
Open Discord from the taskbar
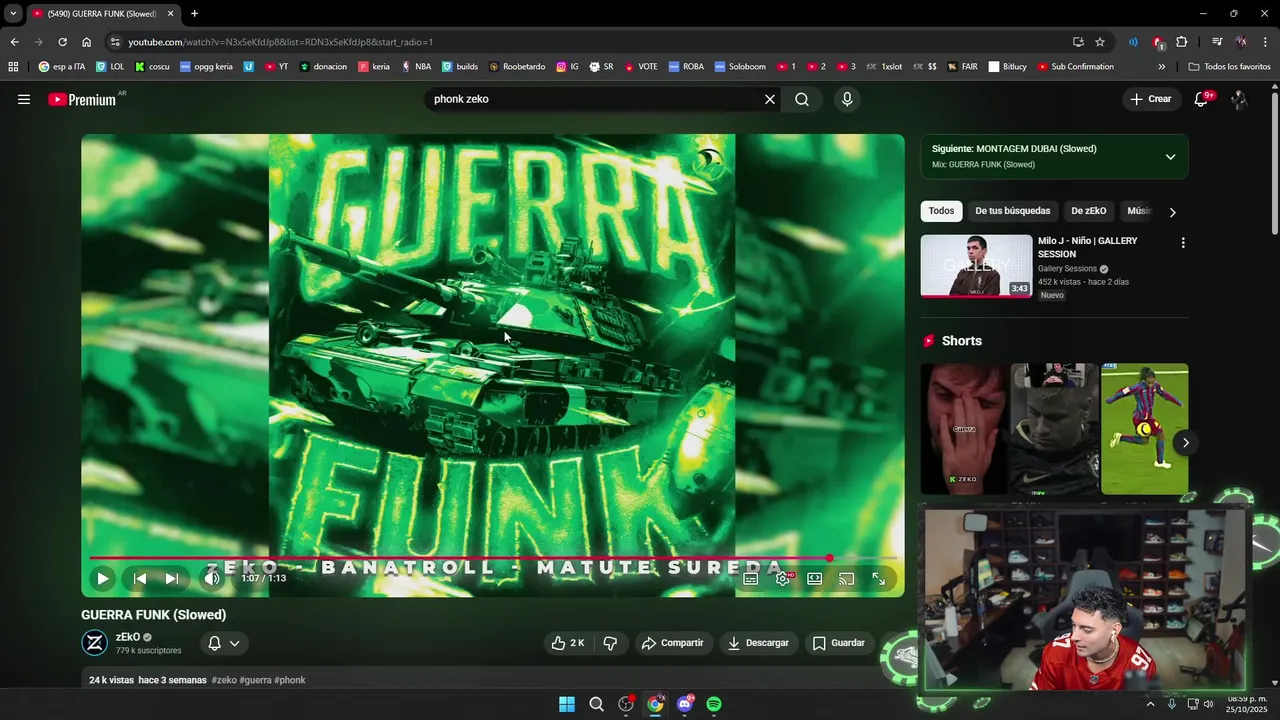[x=685, y=704]
